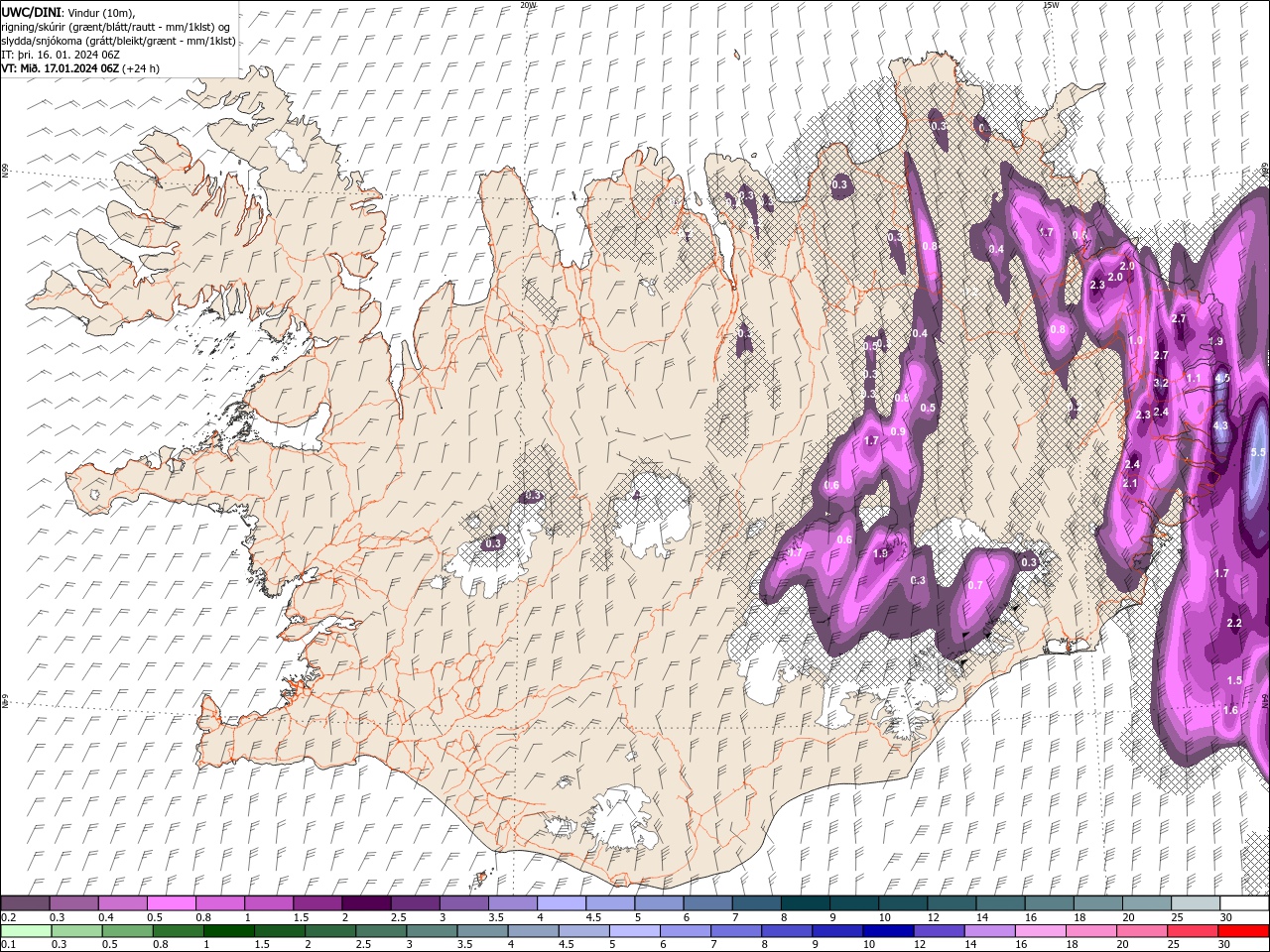This screenshot has width=1270, height=952.
Task: Pick the pink rain swatch labeled 18
Action: click(1091, 931)
